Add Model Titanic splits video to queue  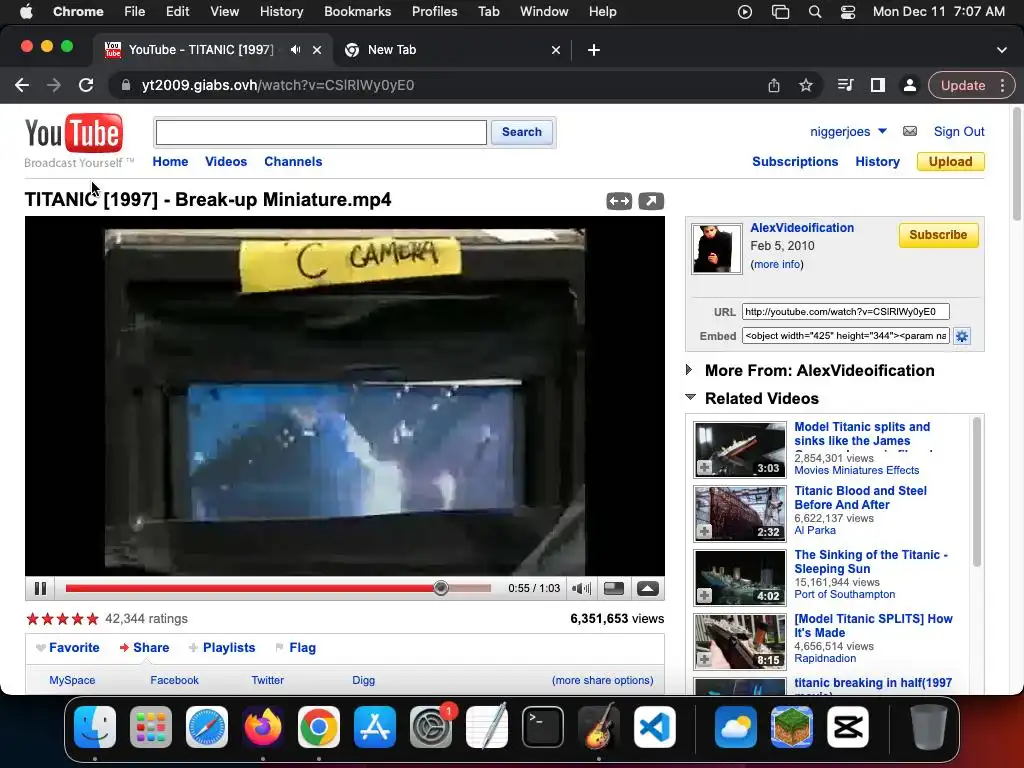(x=705, y=468)
